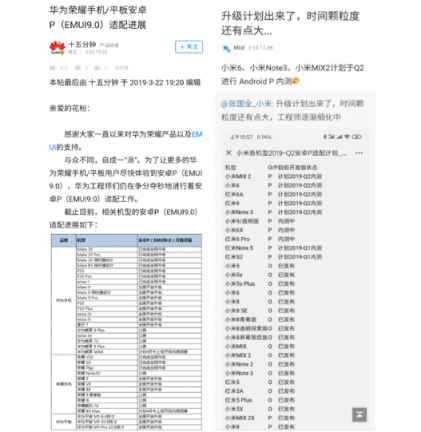Click the line 本帖最后由 十五分钟 于 2019-3-22 19:20 编辑
Viewport: 421px width, 432px height.
125,82
